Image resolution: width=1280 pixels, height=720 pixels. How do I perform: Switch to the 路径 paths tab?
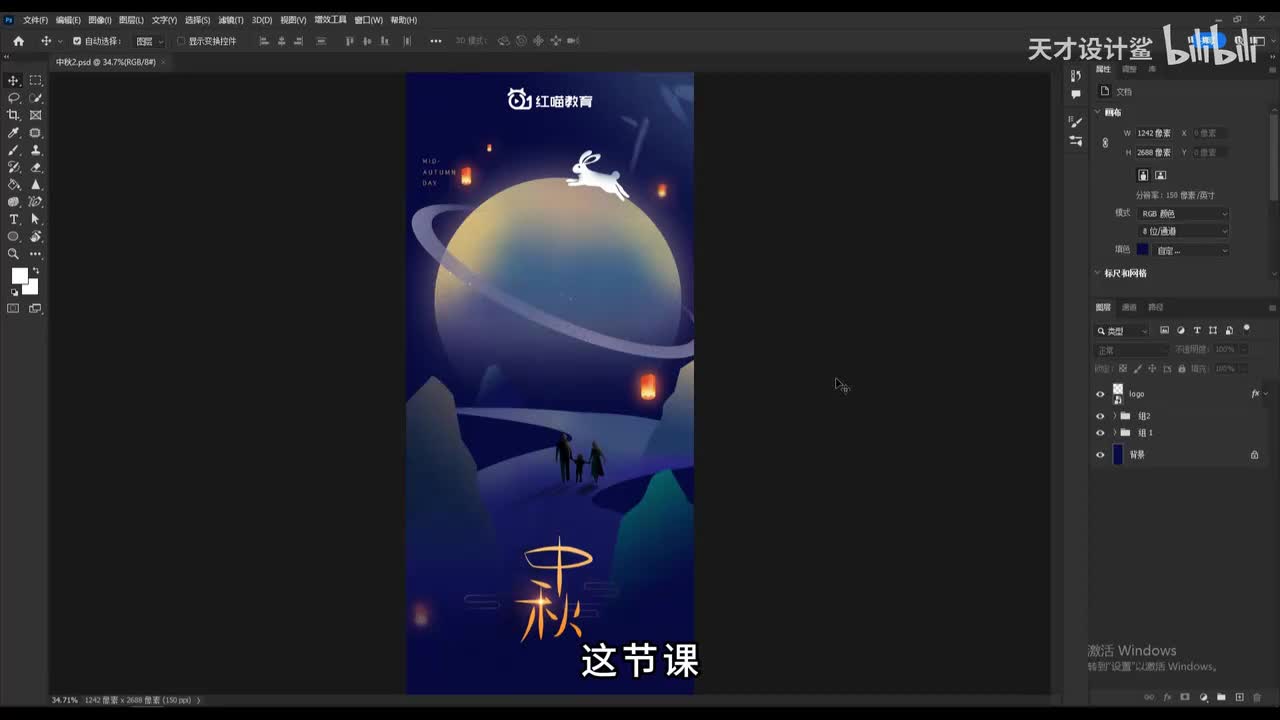point(1156,307)
